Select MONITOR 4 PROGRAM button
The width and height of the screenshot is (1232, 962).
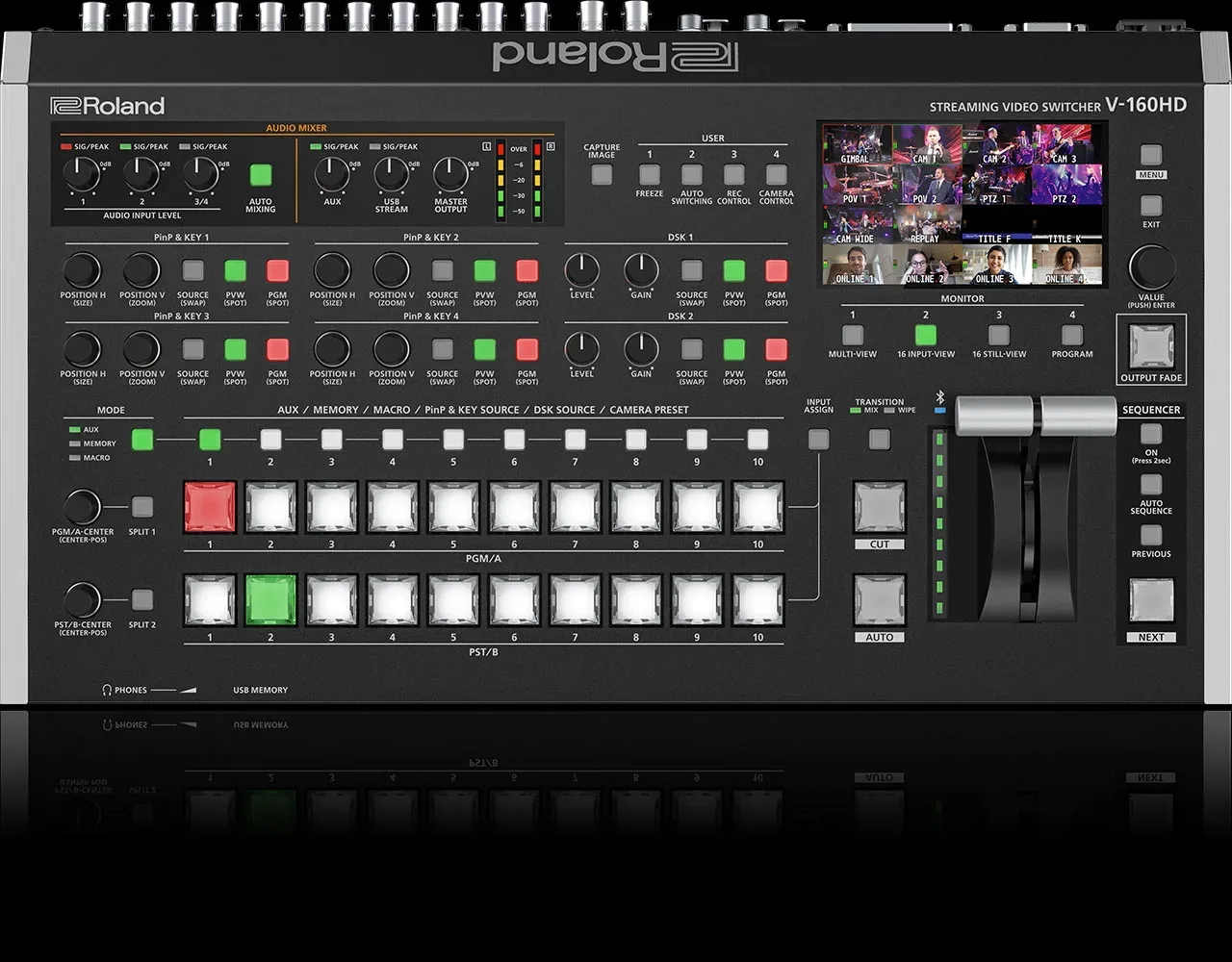pos(1072,335)
